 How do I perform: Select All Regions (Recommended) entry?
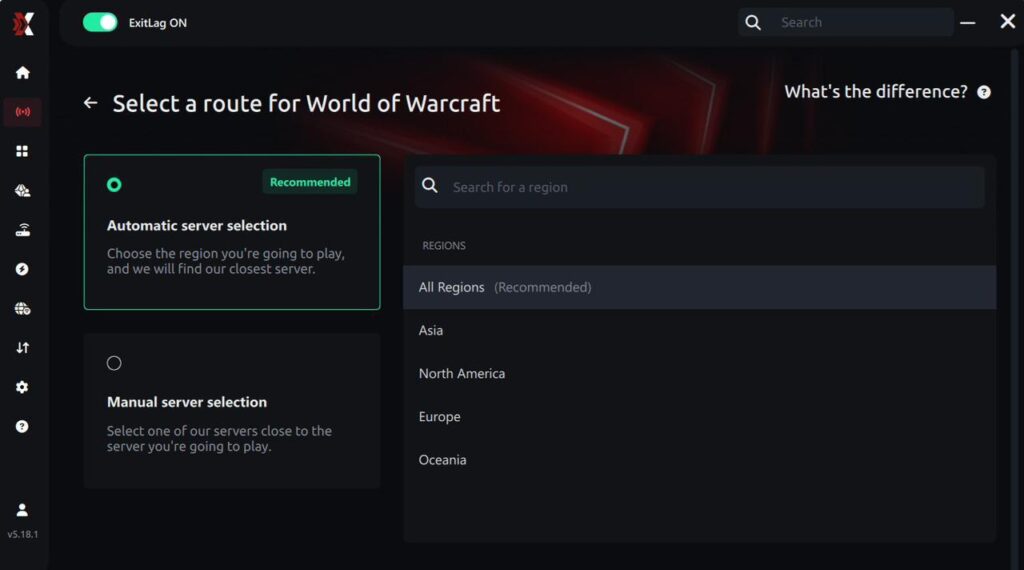click(x=699, y=287)
